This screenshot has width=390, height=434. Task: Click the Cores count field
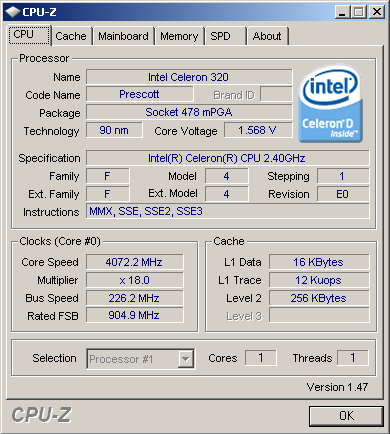click(261, 358)
